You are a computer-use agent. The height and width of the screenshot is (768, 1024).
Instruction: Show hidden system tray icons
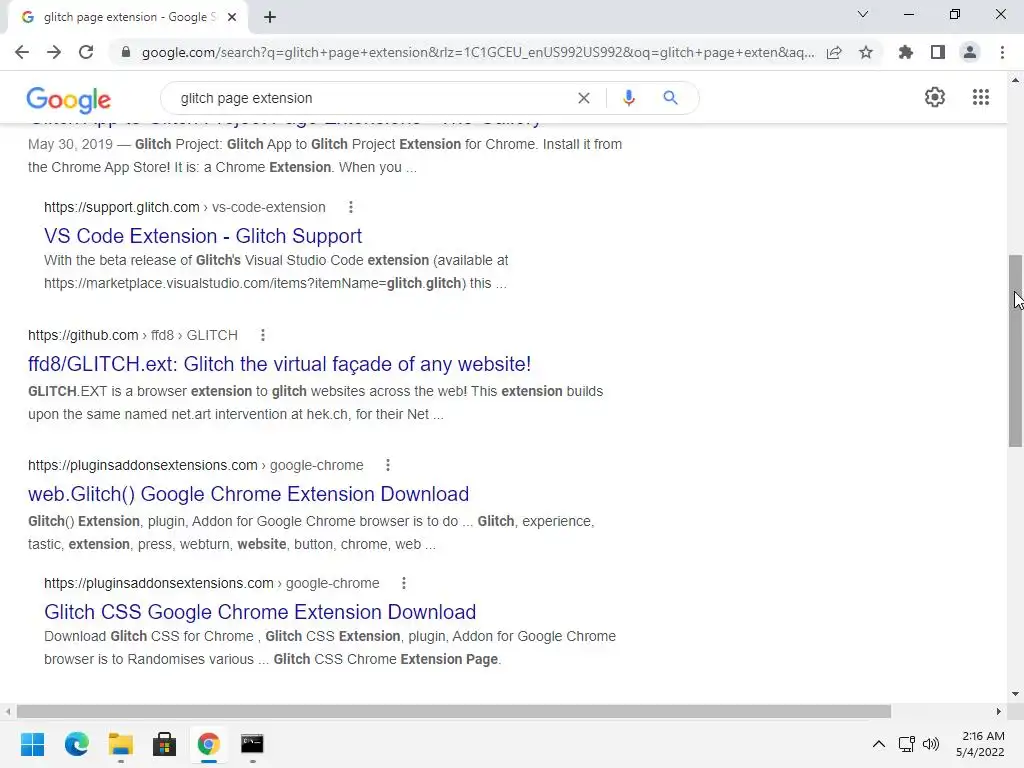pyautogui.click(x=879, y=744)
